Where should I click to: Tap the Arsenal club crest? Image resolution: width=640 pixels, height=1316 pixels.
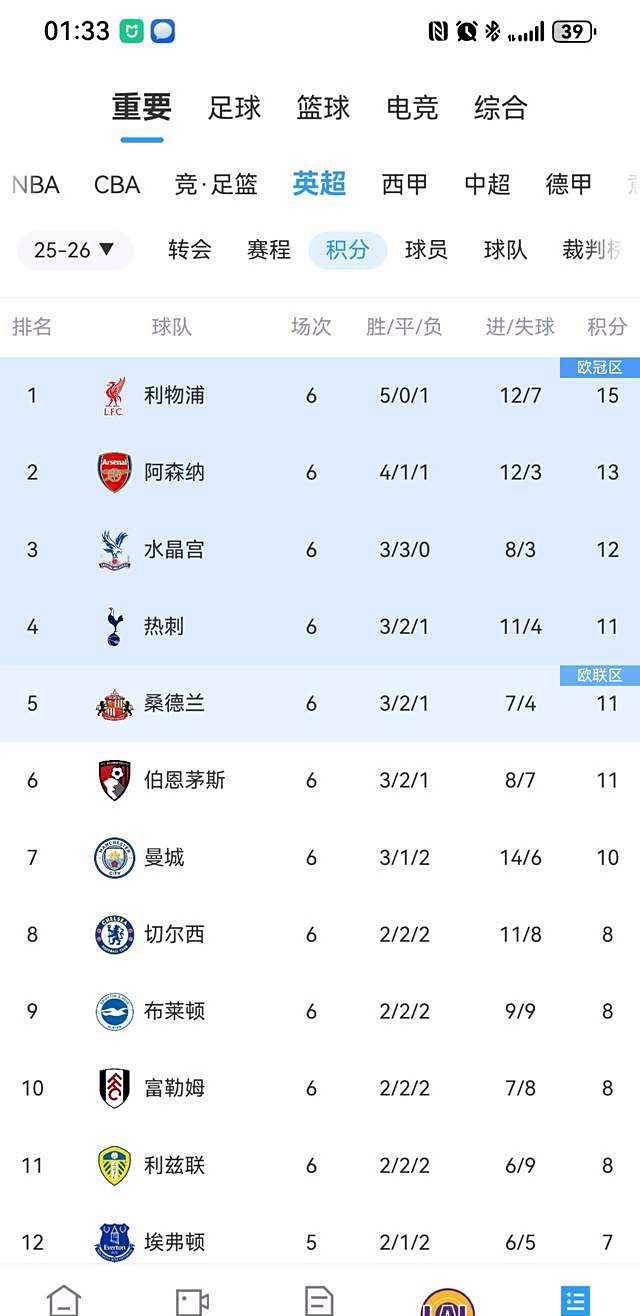pos(114,472)
